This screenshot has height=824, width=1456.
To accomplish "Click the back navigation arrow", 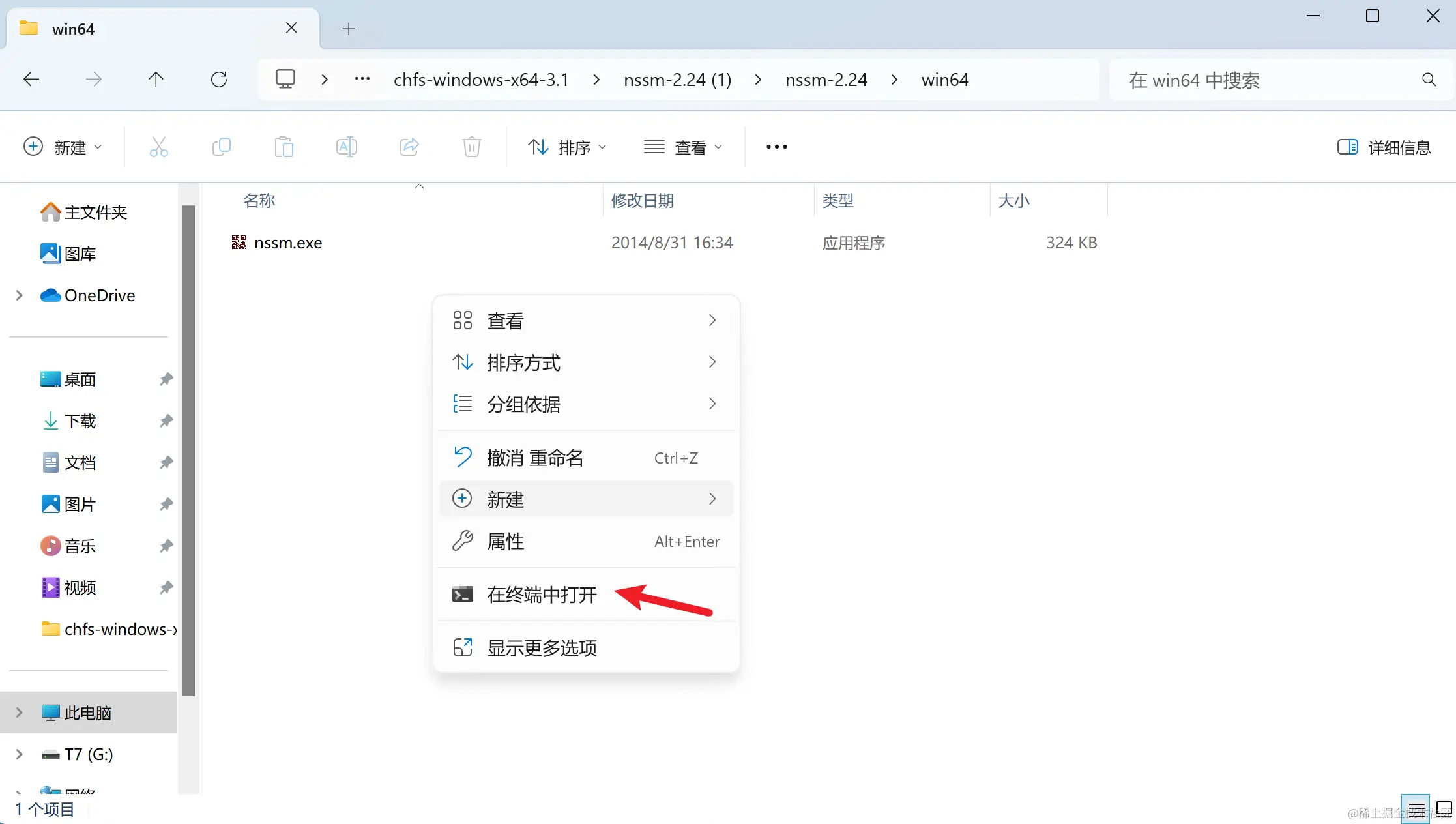I will (31, 80).
